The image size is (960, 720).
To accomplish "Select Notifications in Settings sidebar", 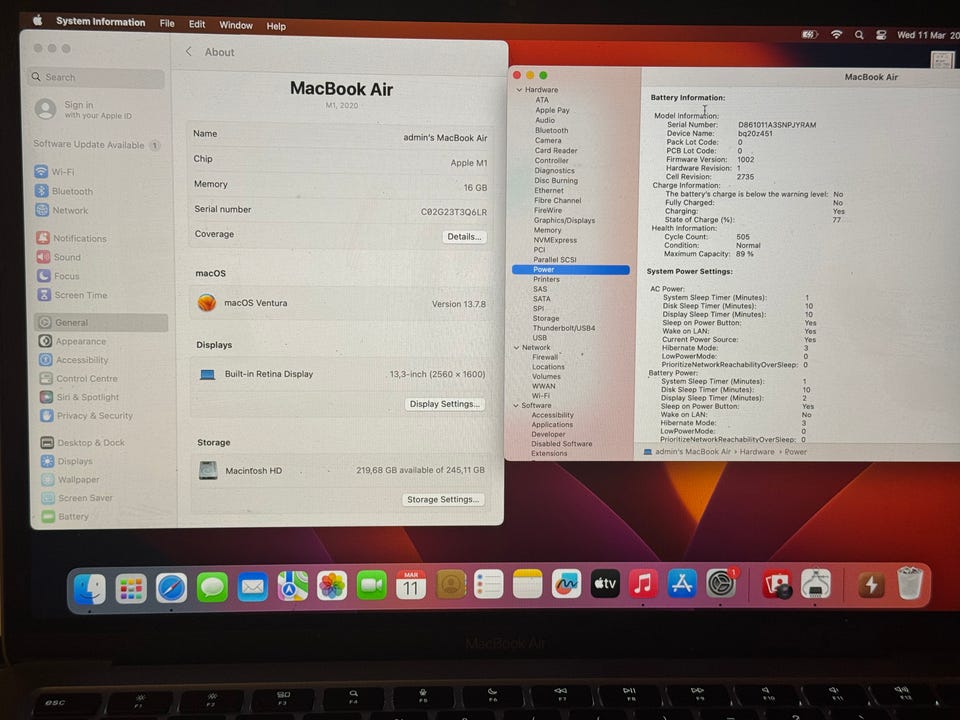I will (71, 238).
